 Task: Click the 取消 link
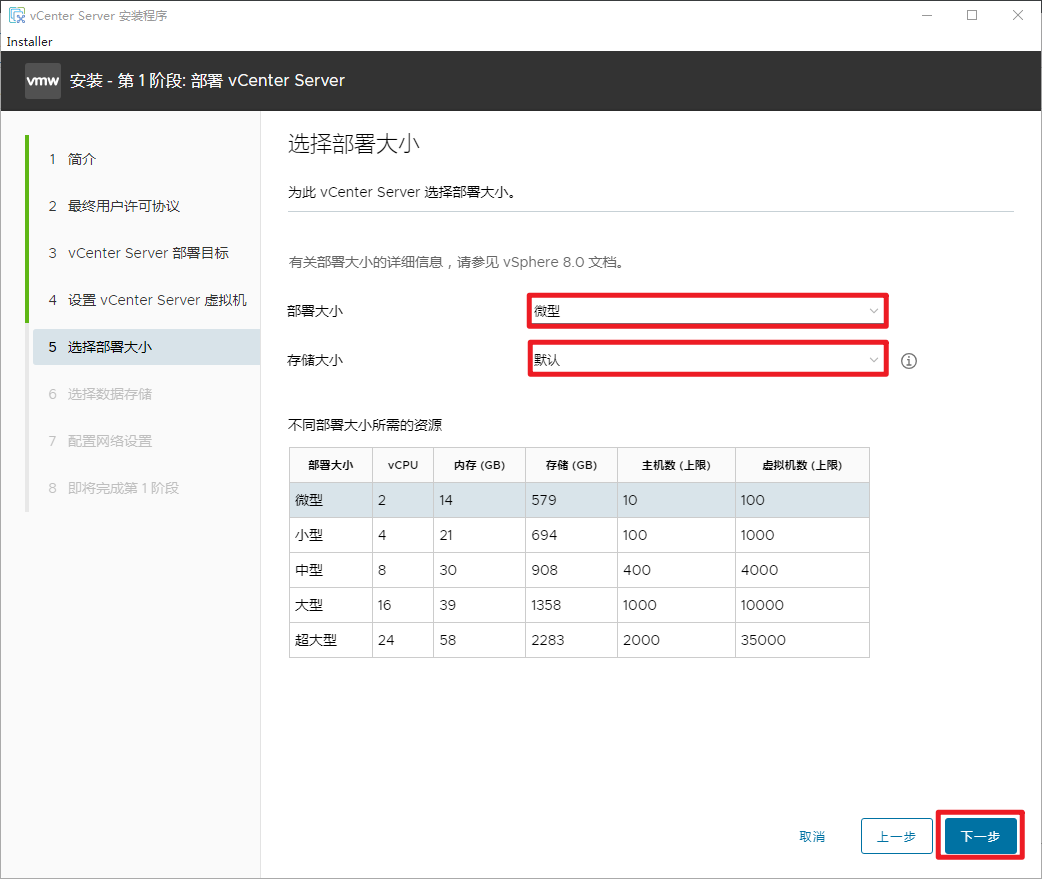click(x=812, y=836)
